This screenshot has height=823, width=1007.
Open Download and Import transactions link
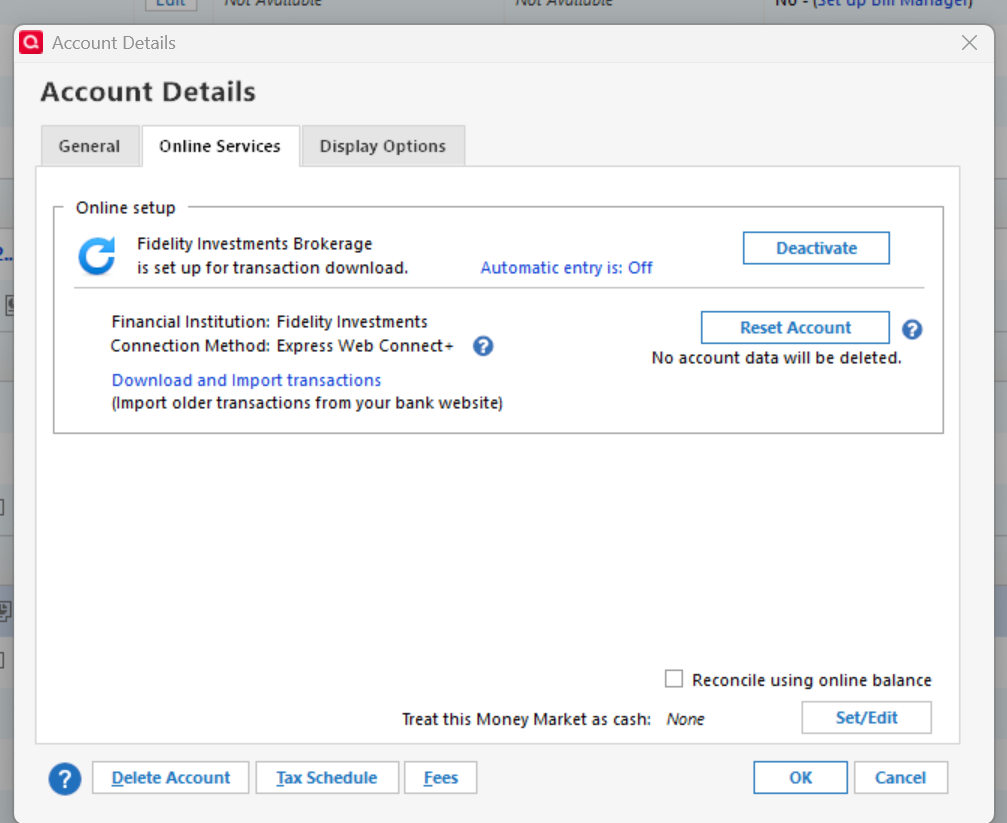pyautogui.click(x=247, y=380)
